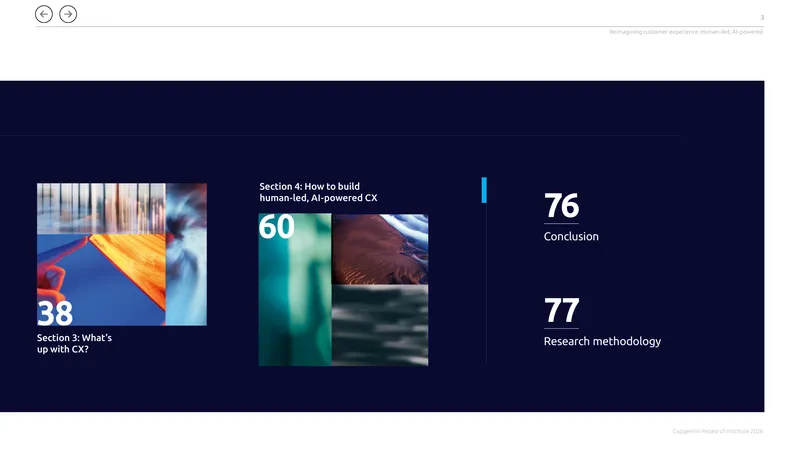Jump to page 38 number
This screenshot has width=800, height=450.
coord(55,313)
